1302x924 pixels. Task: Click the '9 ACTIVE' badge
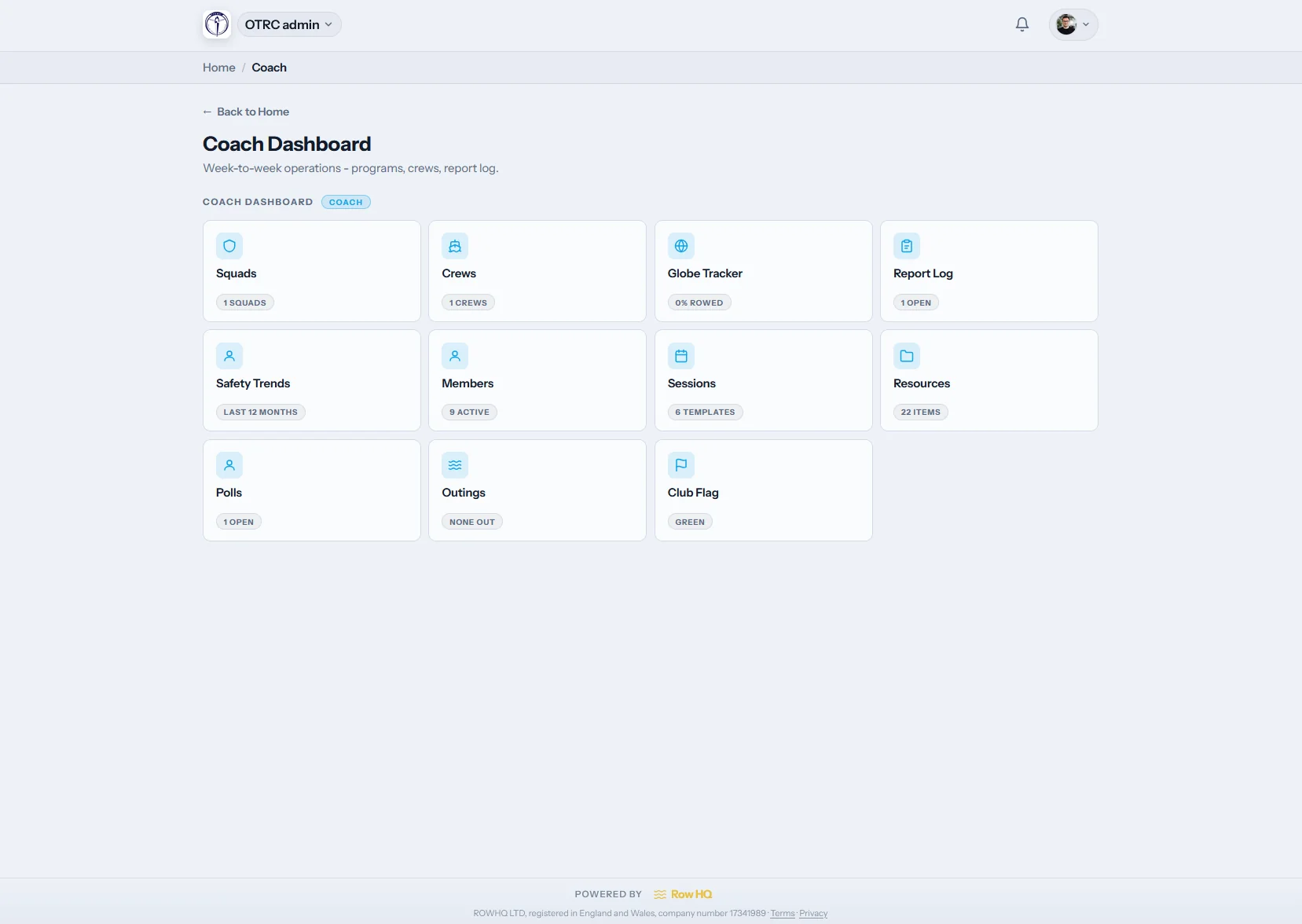coord(470,412)
